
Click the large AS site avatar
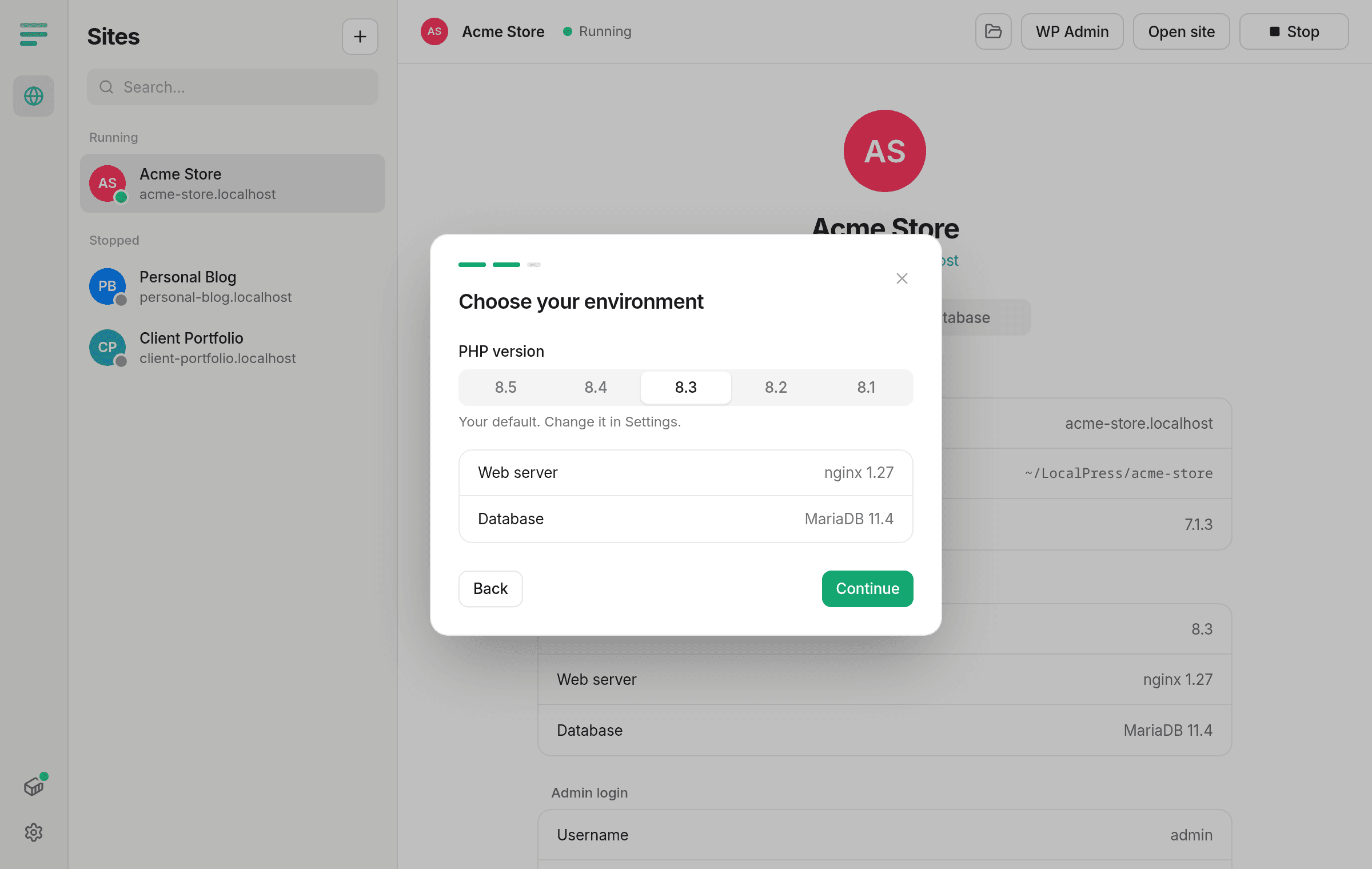885,151
